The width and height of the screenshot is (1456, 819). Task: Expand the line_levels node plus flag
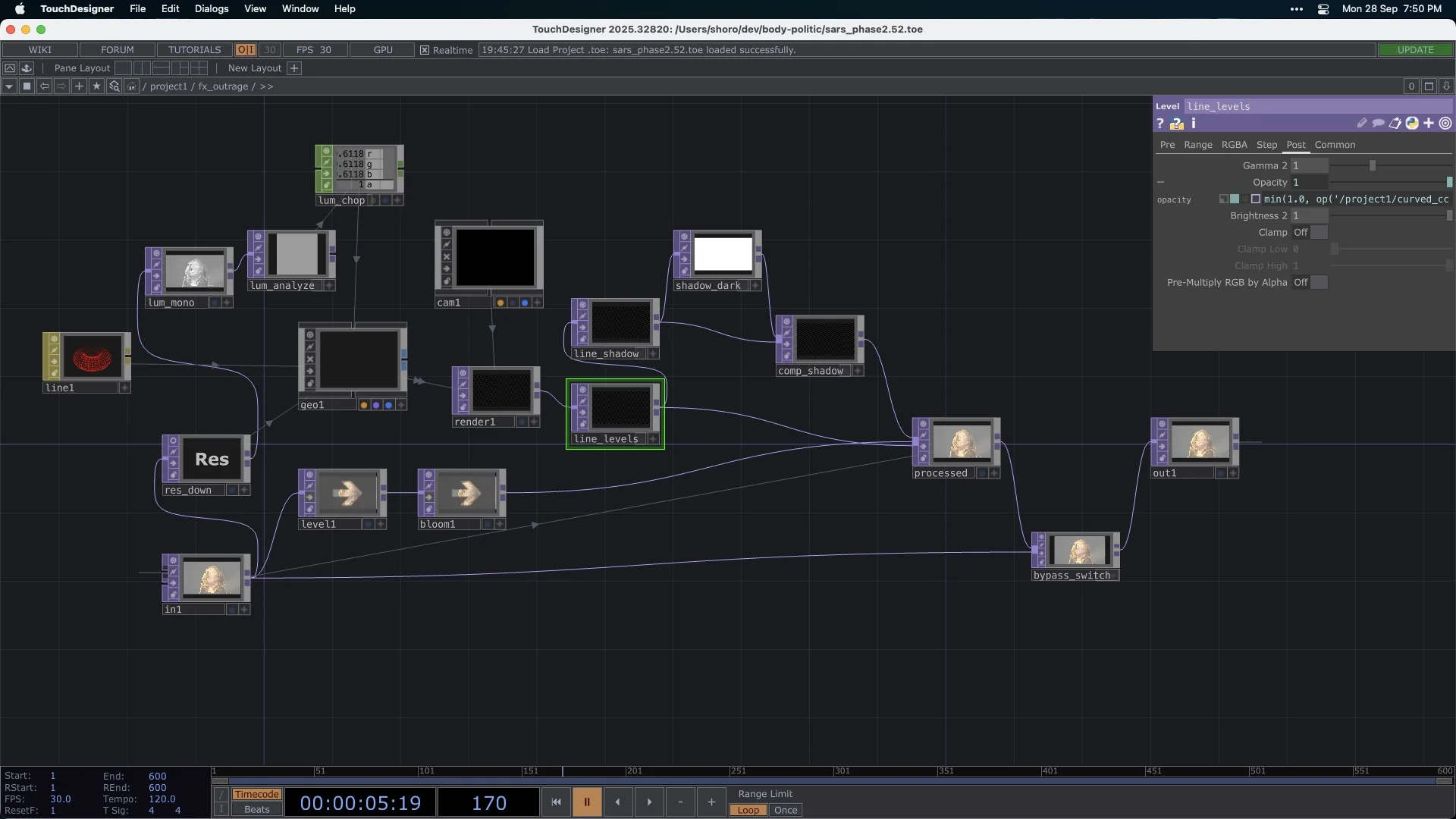pos(653,439)
